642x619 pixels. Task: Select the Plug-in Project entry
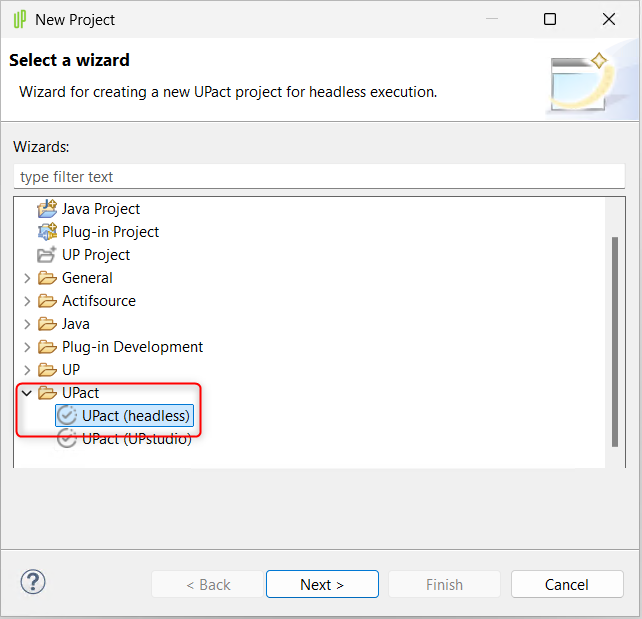point(110,232)
